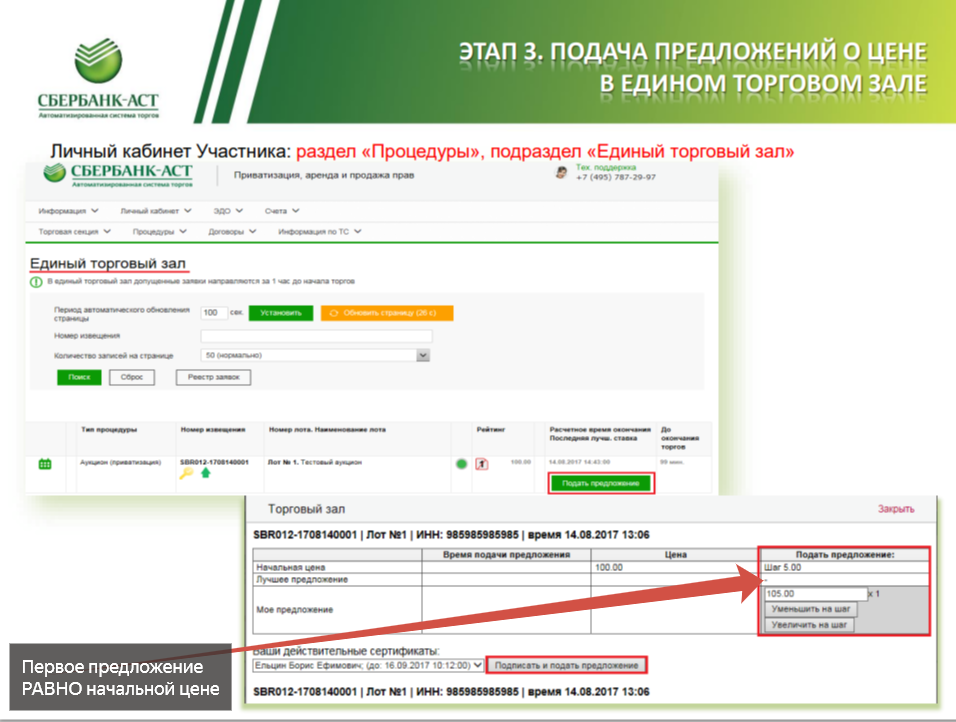This screenshot has height=722, width=956.
Task: Click the green calendar icon in auction row
Action: 45,464
